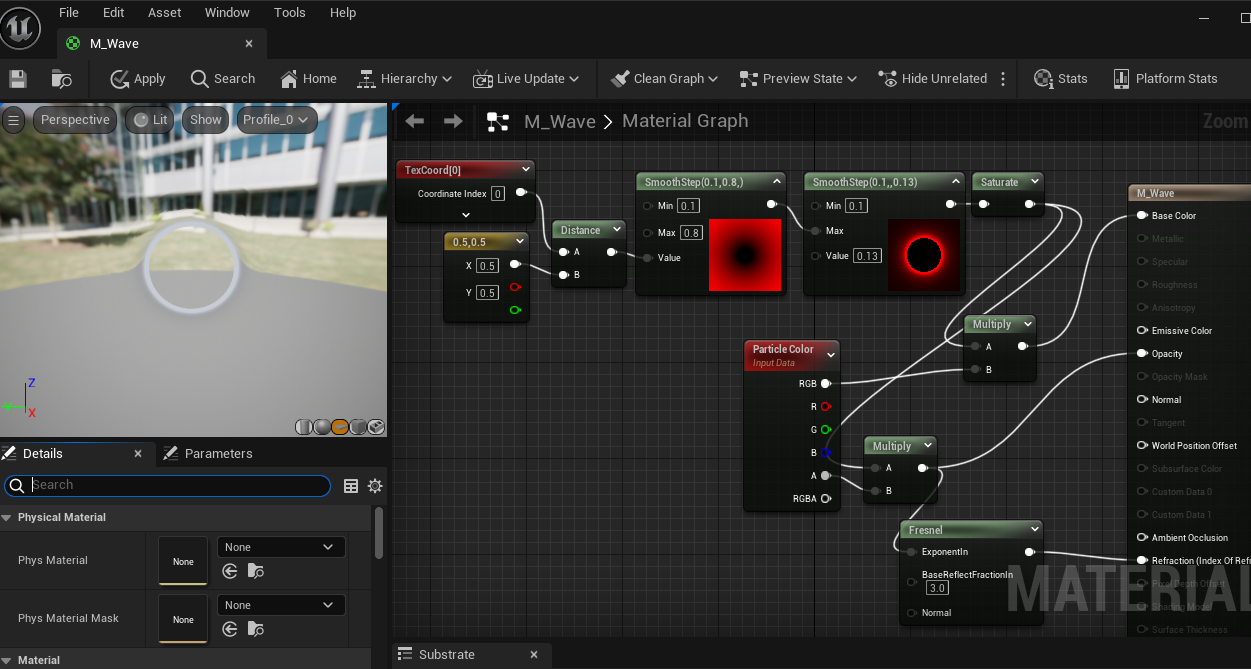Open the Asset menu
Image resolution: width=1251 pixels, height=669 pixels.
coord(165,13)
